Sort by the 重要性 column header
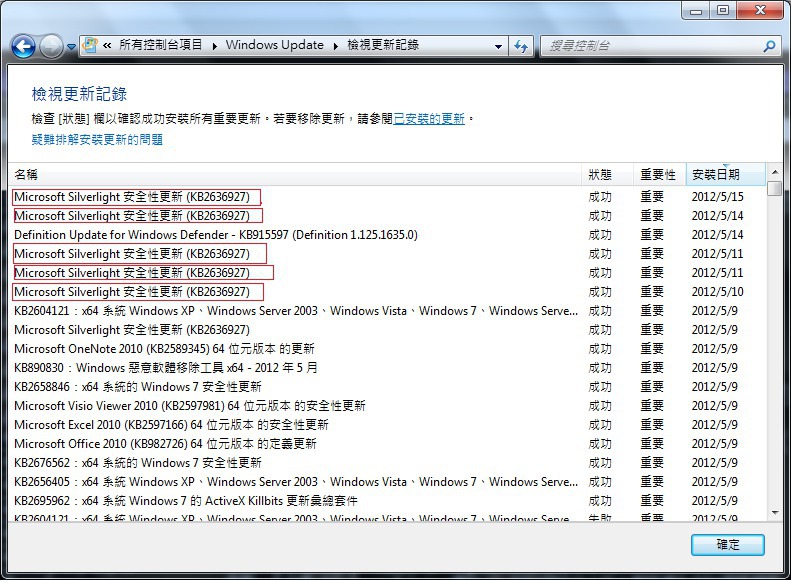The width and height of the screenshot is (791, 580). [660, 175]
